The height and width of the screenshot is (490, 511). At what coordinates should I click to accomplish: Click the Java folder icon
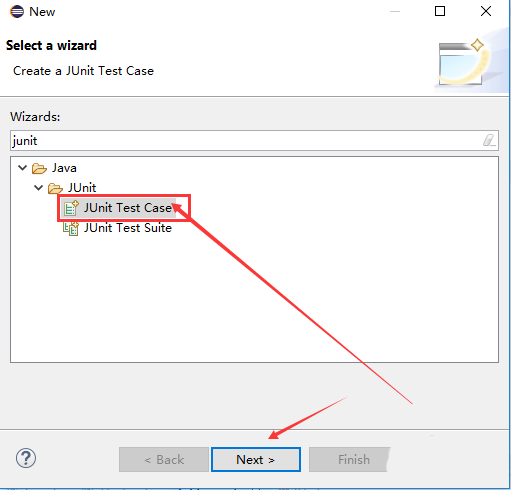pyautogui.click(x=39, y=168)
